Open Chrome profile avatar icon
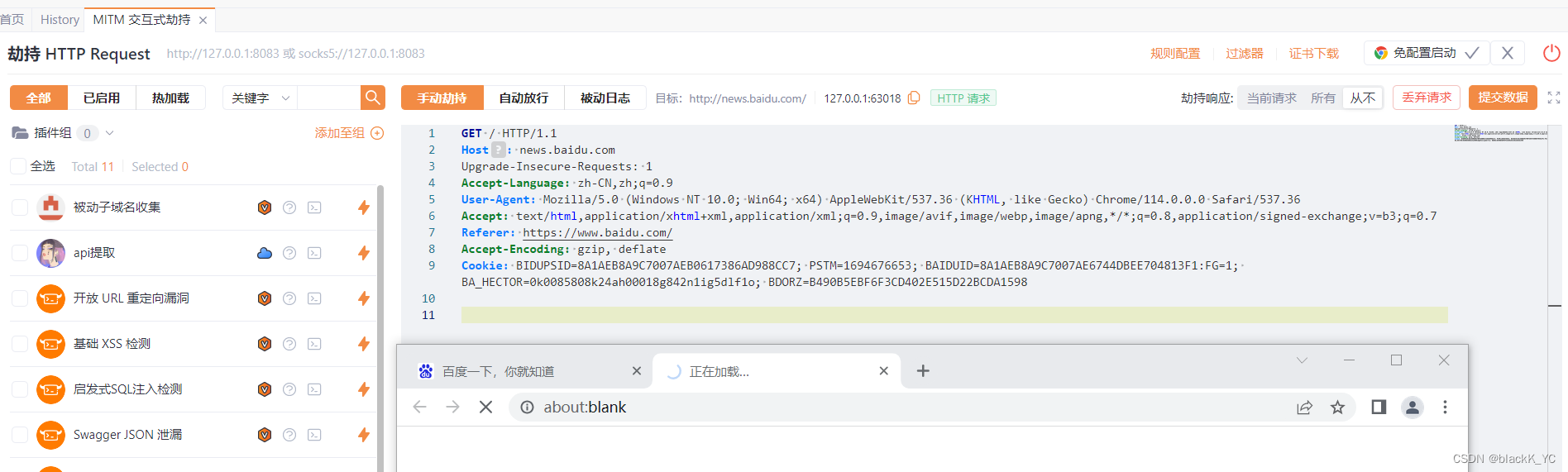This screenshot has width=1568, height=472. tap(1413, 407)
